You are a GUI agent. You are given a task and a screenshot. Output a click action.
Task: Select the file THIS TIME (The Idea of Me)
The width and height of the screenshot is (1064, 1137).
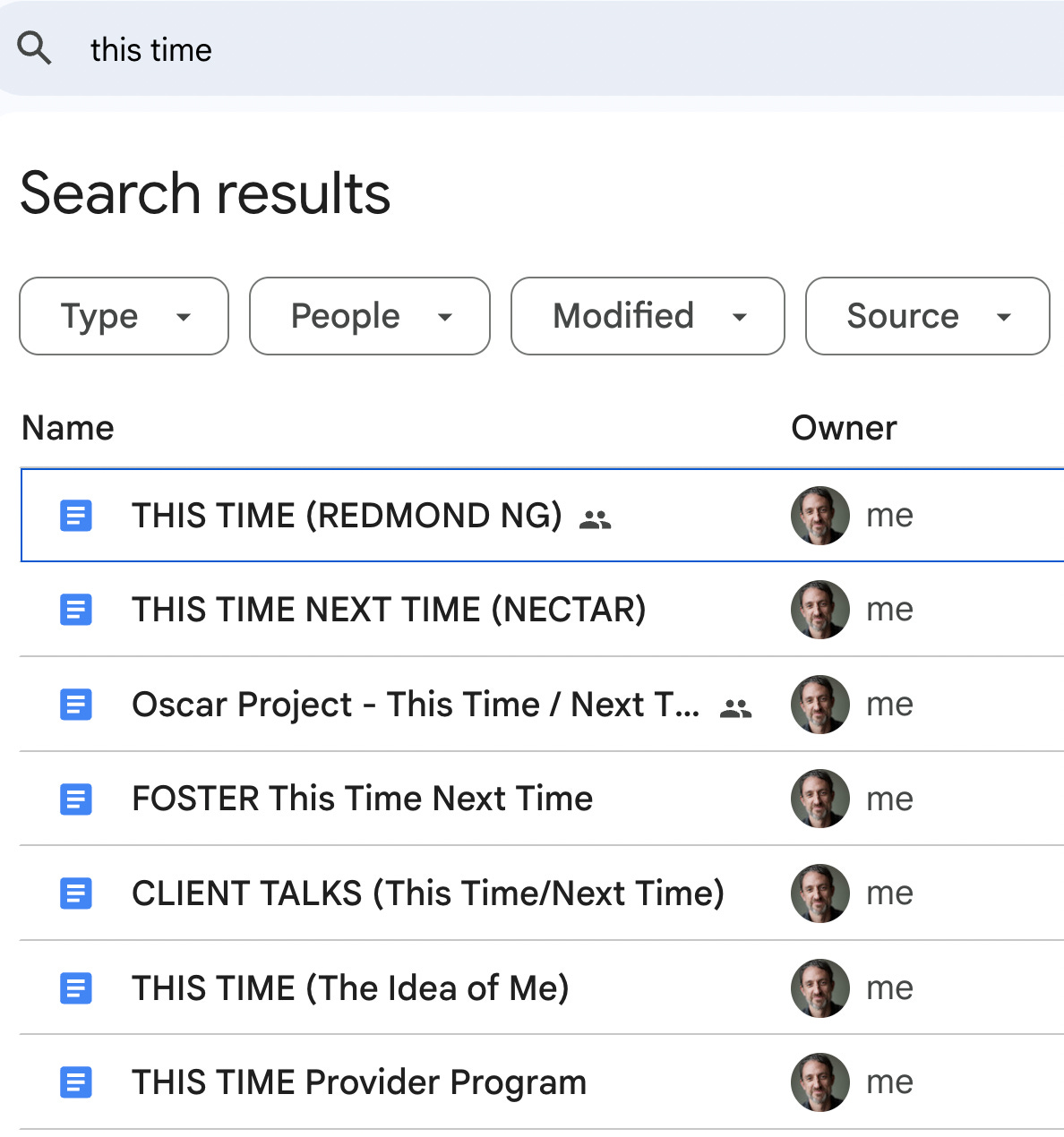coord(350,988)
